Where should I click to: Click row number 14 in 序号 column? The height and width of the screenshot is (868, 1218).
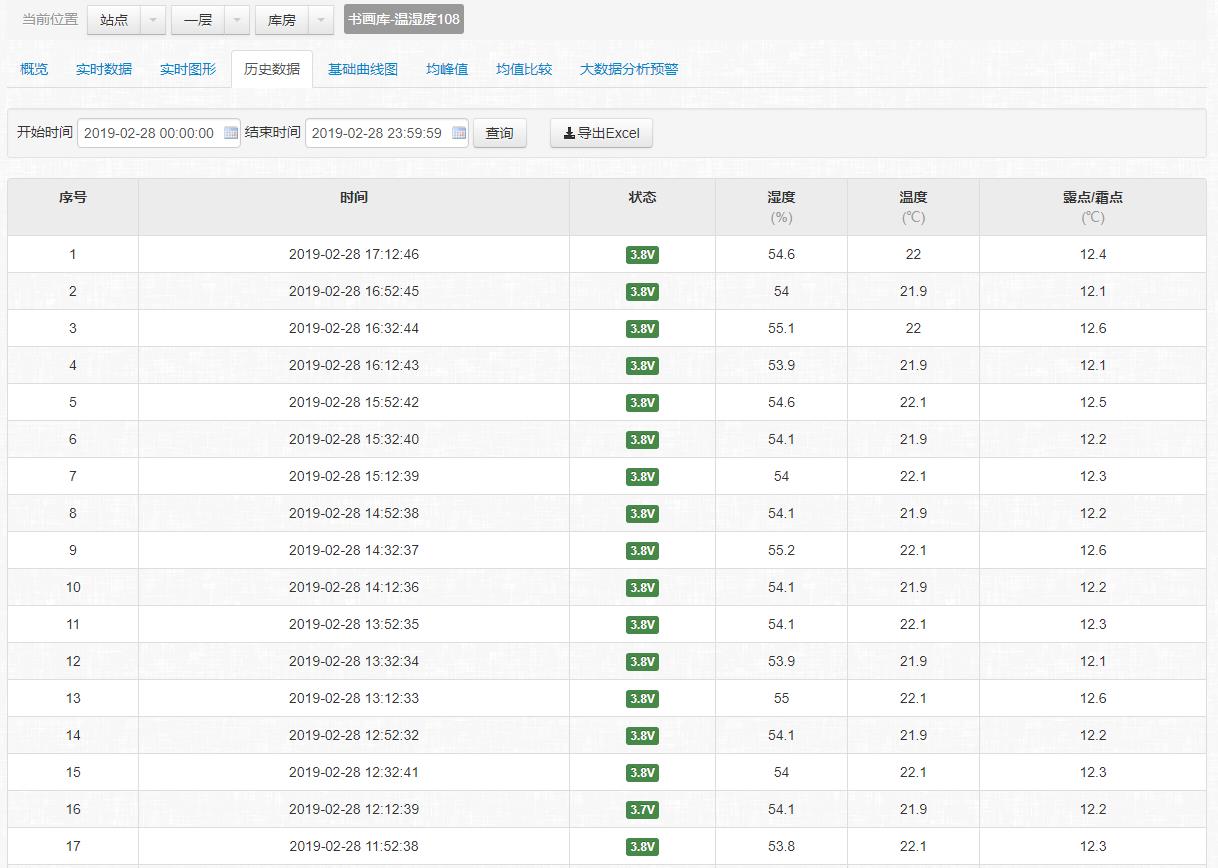[x=73, y=736]
